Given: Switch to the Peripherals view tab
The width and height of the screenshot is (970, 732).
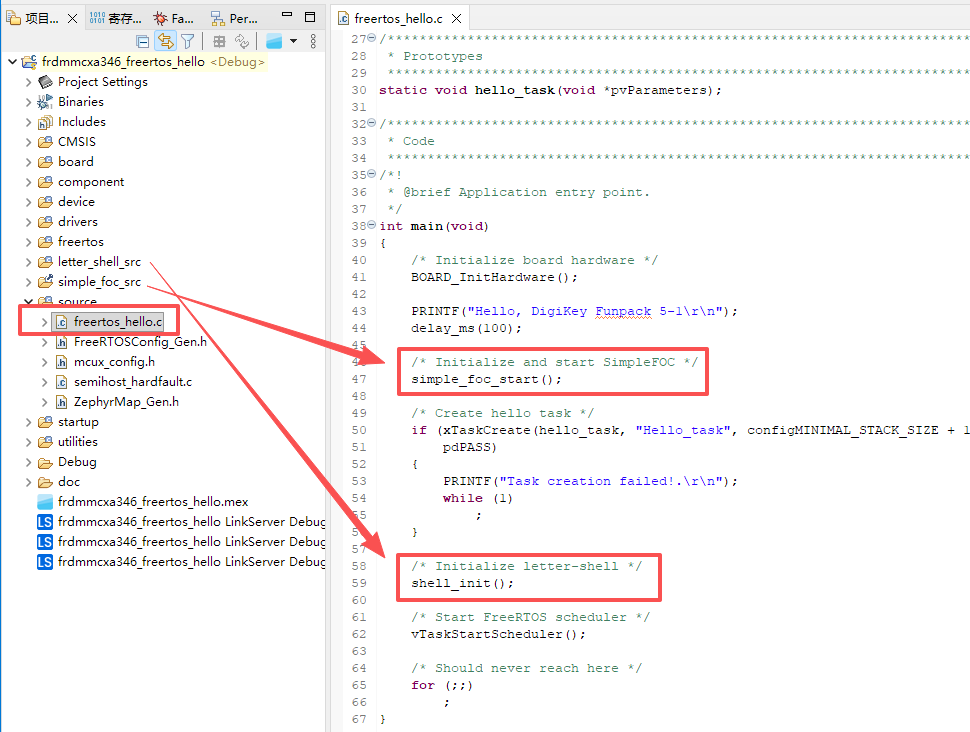Looking at the screenshot, I should pyautogui.click(x=234, y=18).
